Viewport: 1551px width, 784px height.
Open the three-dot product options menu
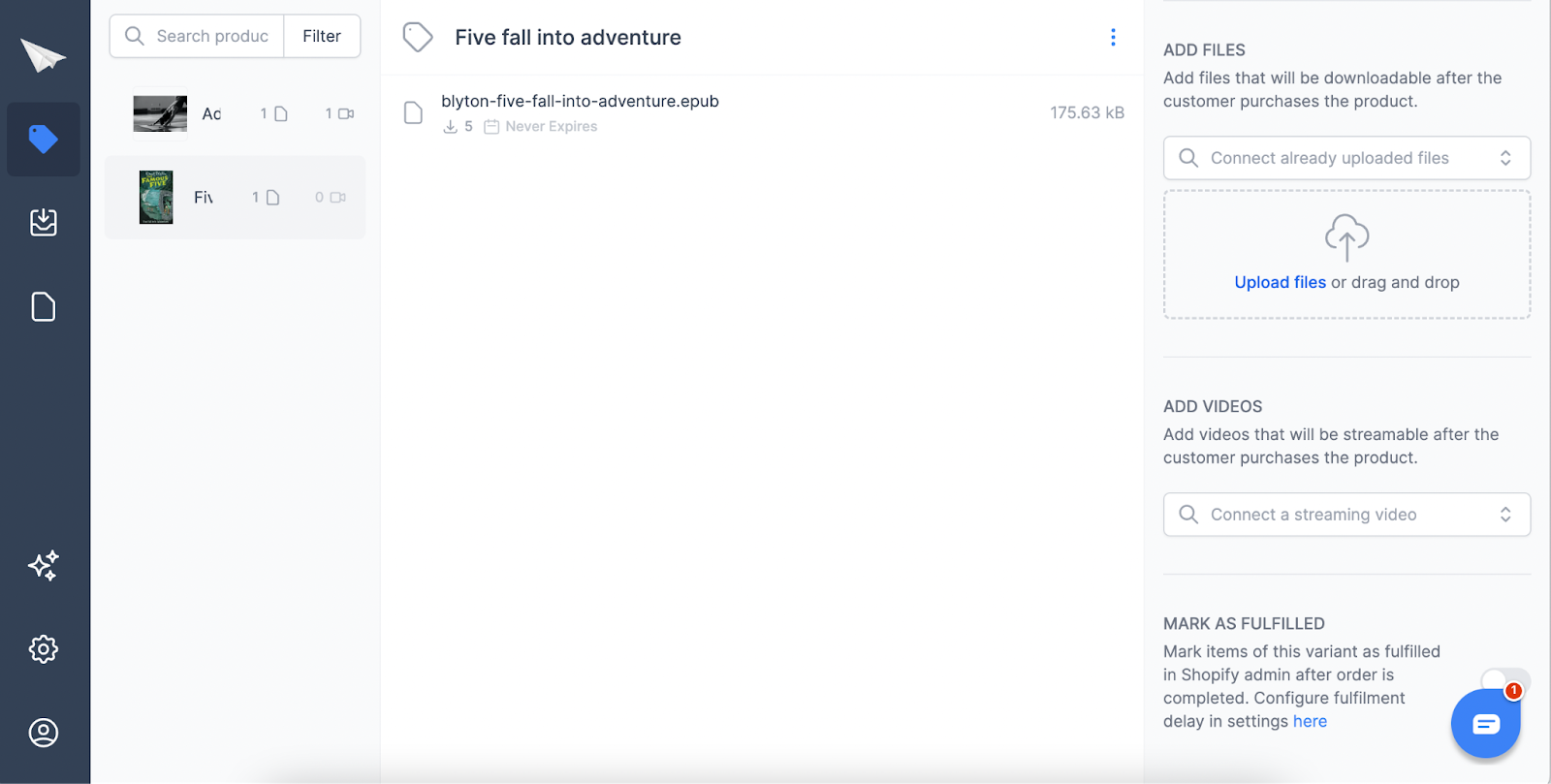pos(1113,37)
